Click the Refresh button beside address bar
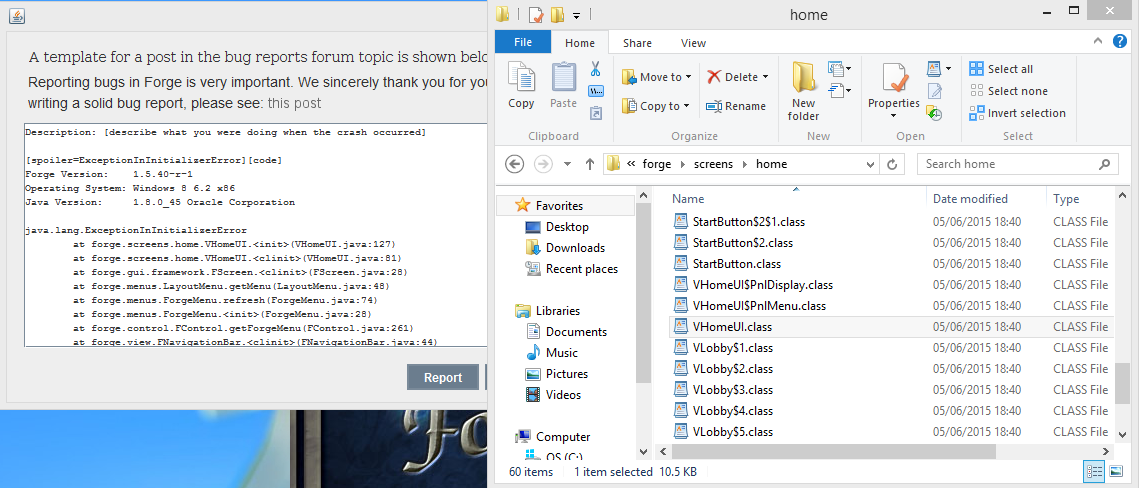Screen dimensions: 1139x488 [x=891, y=164]
